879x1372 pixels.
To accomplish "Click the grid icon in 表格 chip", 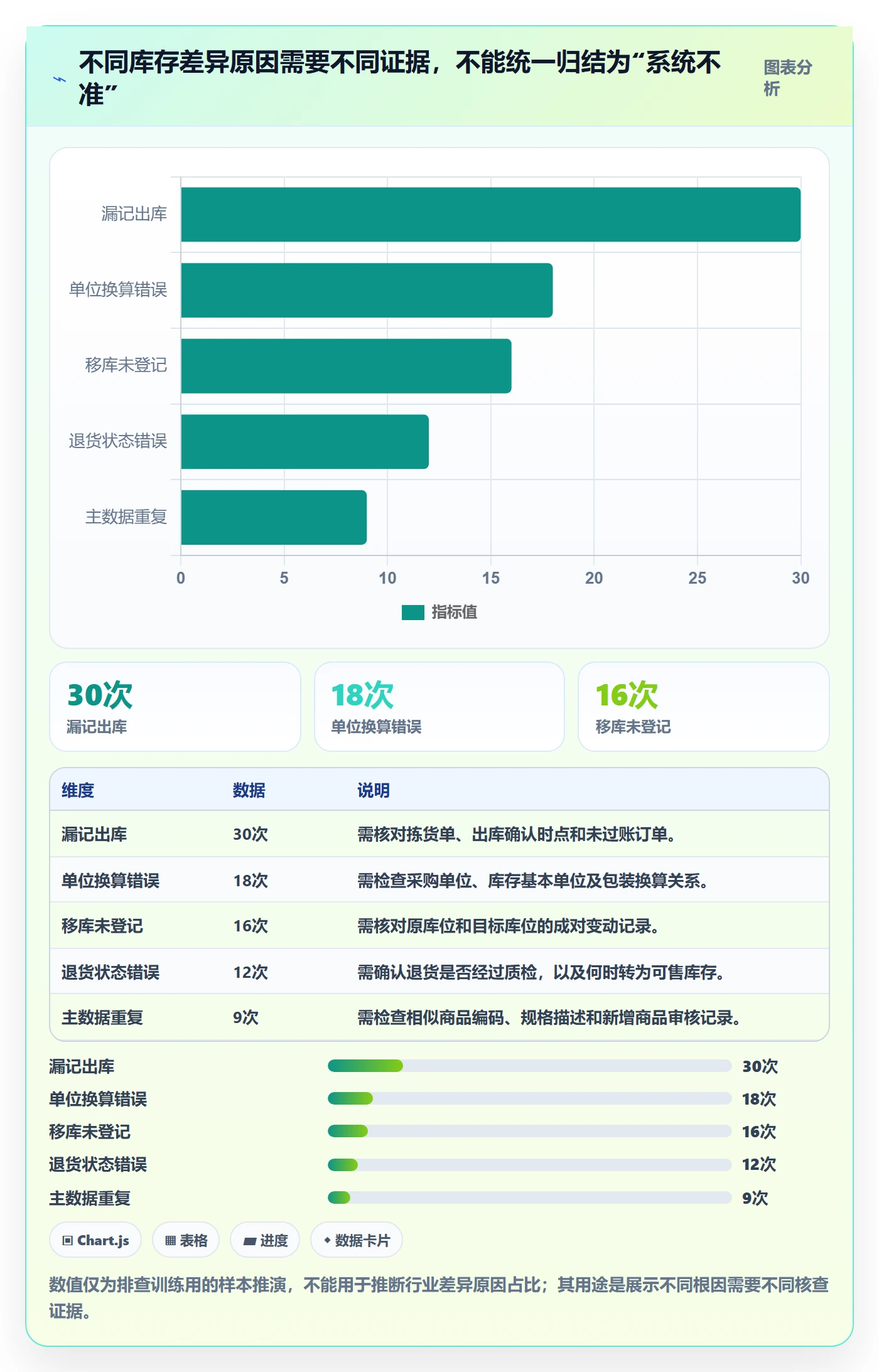I will [170, 1241].
